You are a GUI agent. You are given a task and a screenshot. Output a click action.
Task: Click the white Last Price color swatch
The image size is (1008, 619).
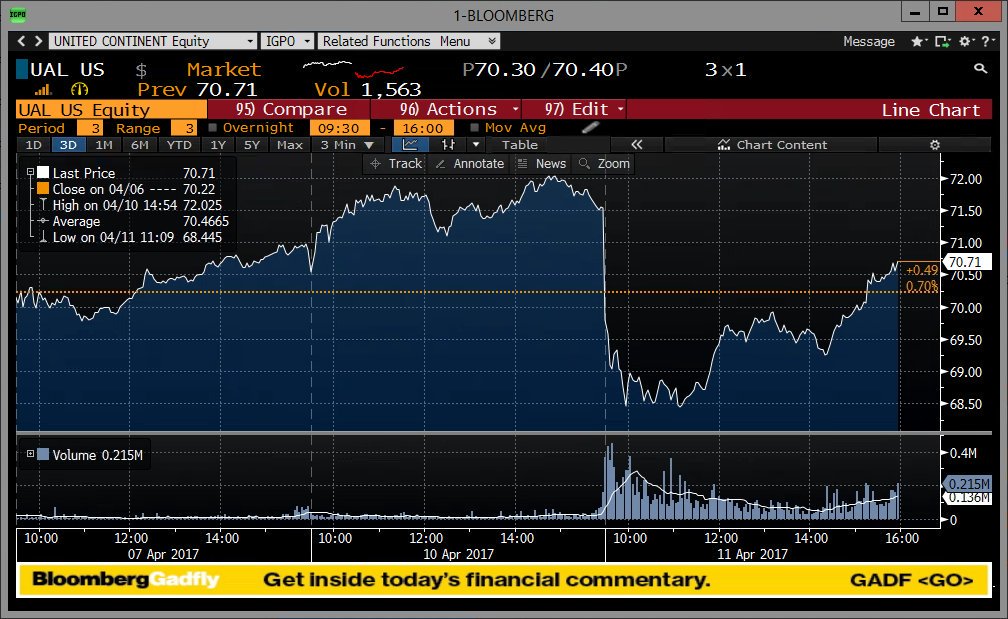click(43, 172)
